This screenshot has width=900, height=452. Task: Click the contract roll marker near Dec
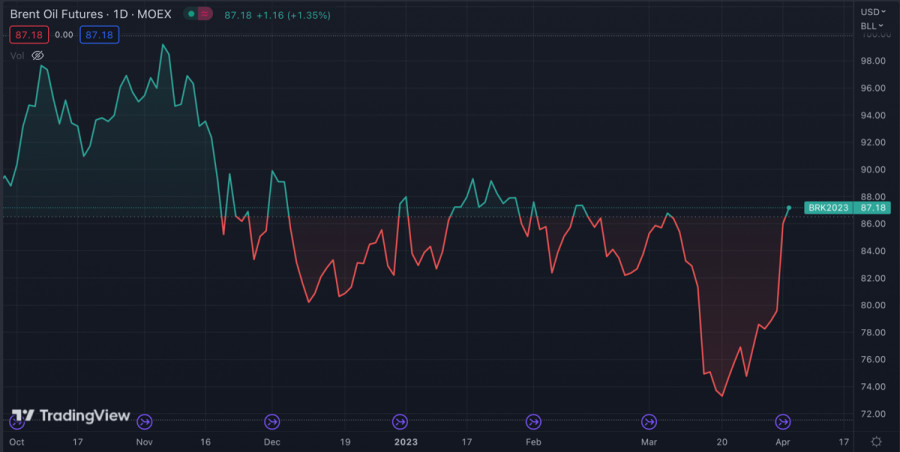[272, 422]
